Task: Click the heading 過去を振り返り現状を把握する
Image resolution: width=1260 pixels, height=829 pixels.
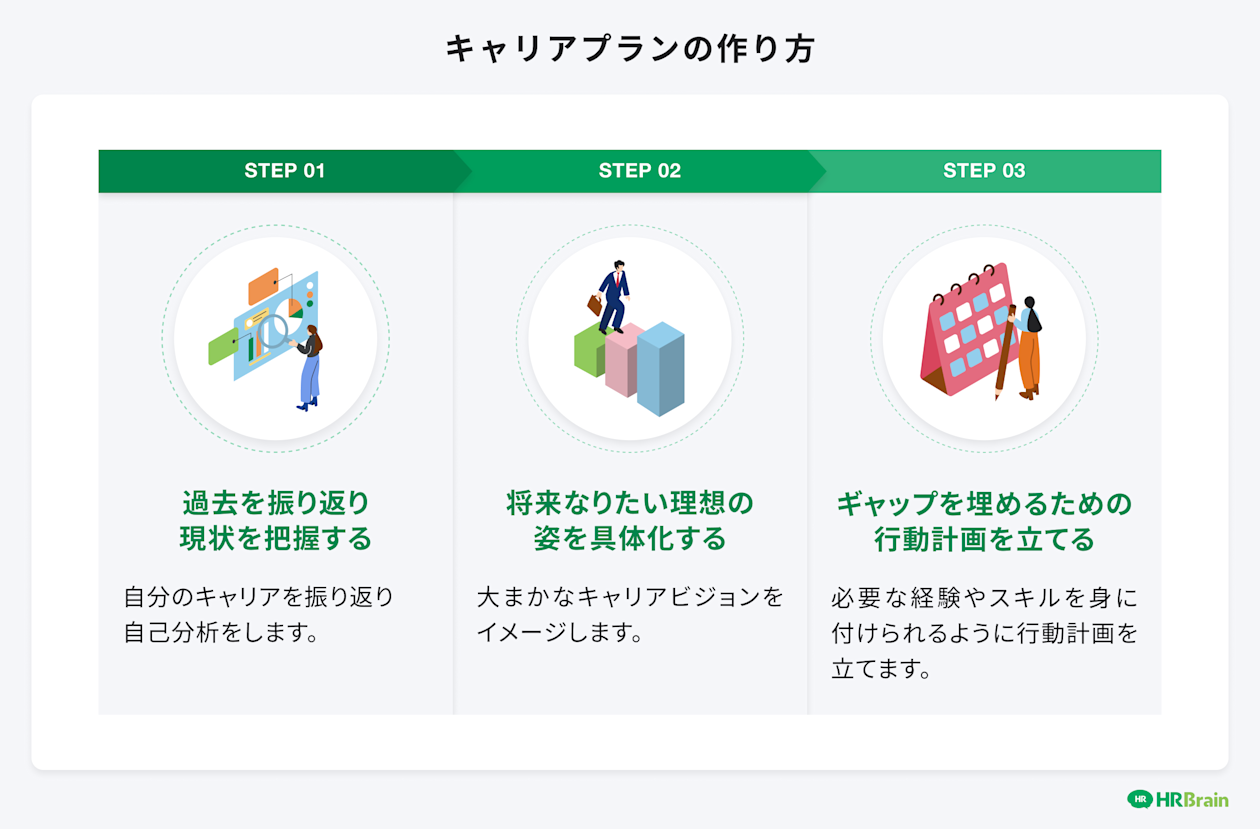Action: pyautogui.click(x=275, y=520)
